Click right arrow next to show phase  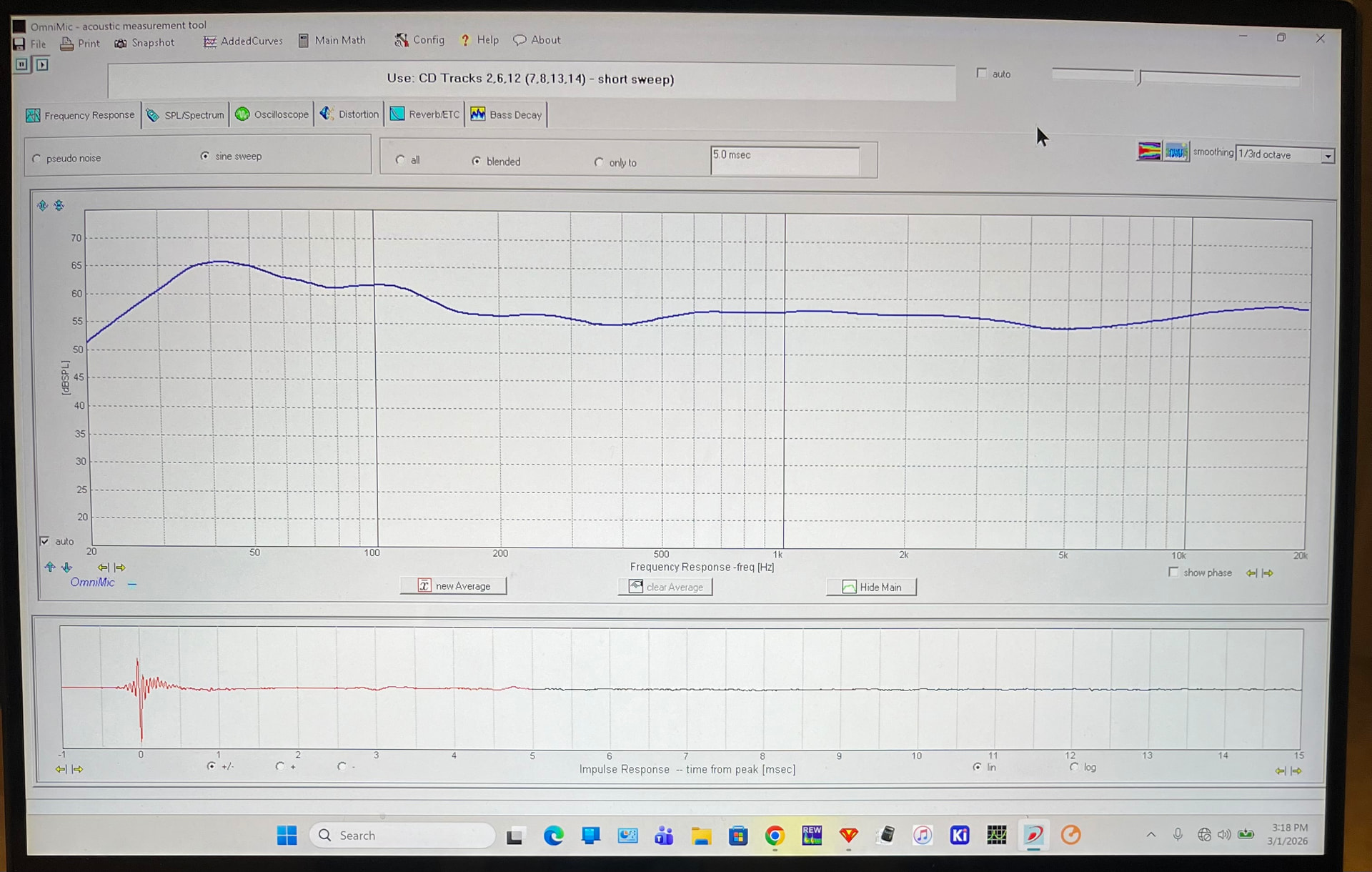[x=1268, y=573]
